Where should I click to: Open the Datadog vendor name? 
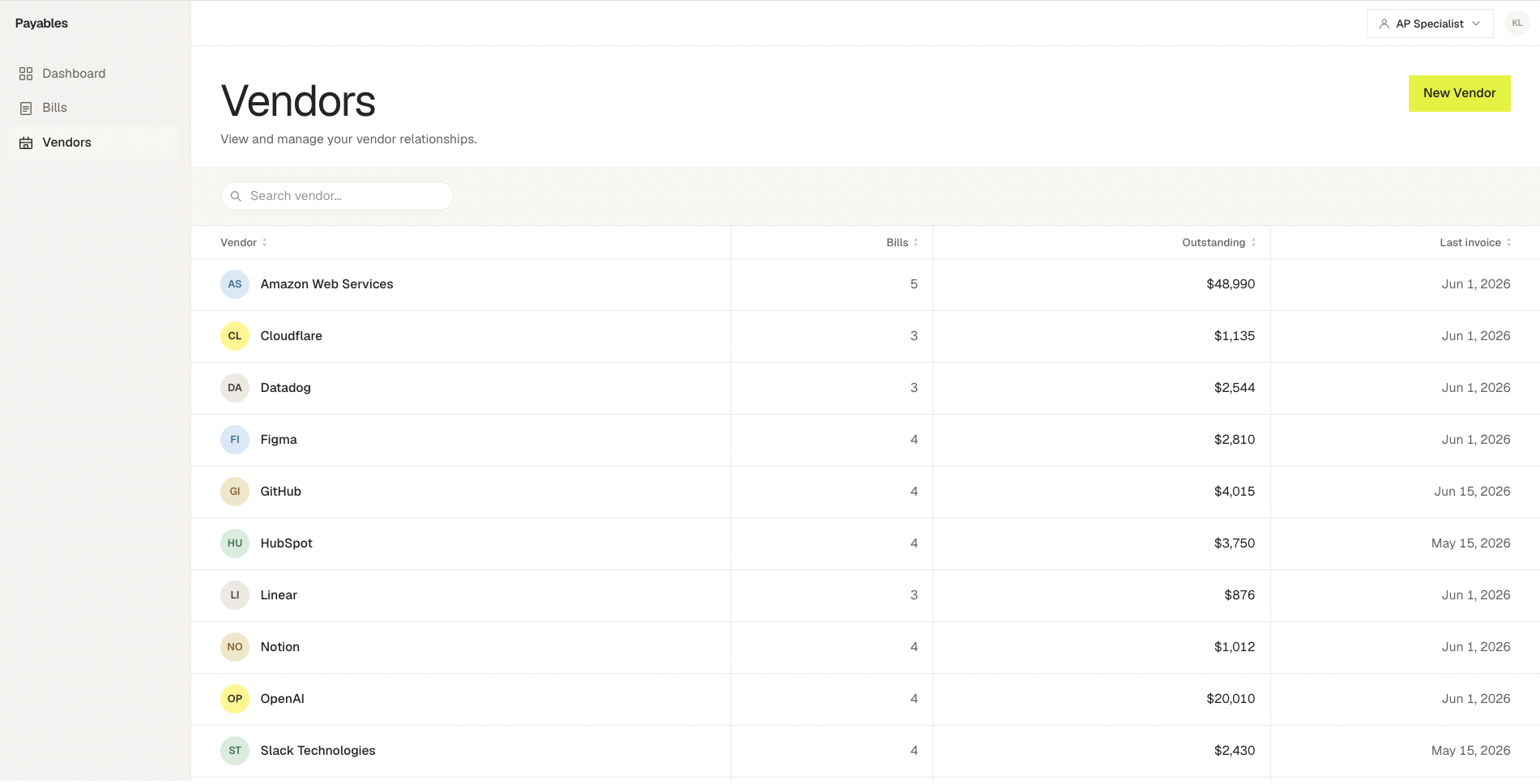(285, 388)
